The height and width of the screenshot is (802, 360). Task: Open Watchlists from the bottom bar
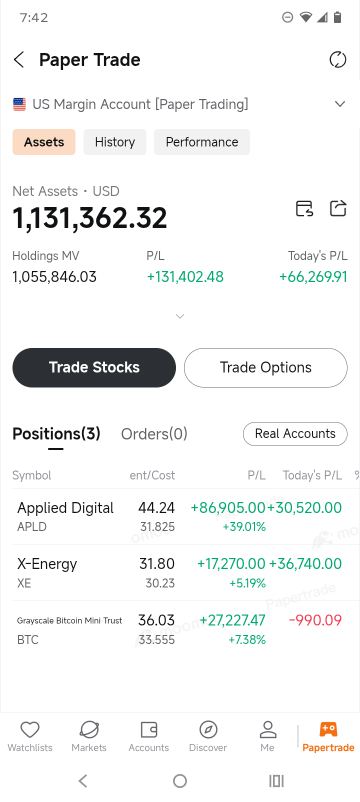(30, 737)
